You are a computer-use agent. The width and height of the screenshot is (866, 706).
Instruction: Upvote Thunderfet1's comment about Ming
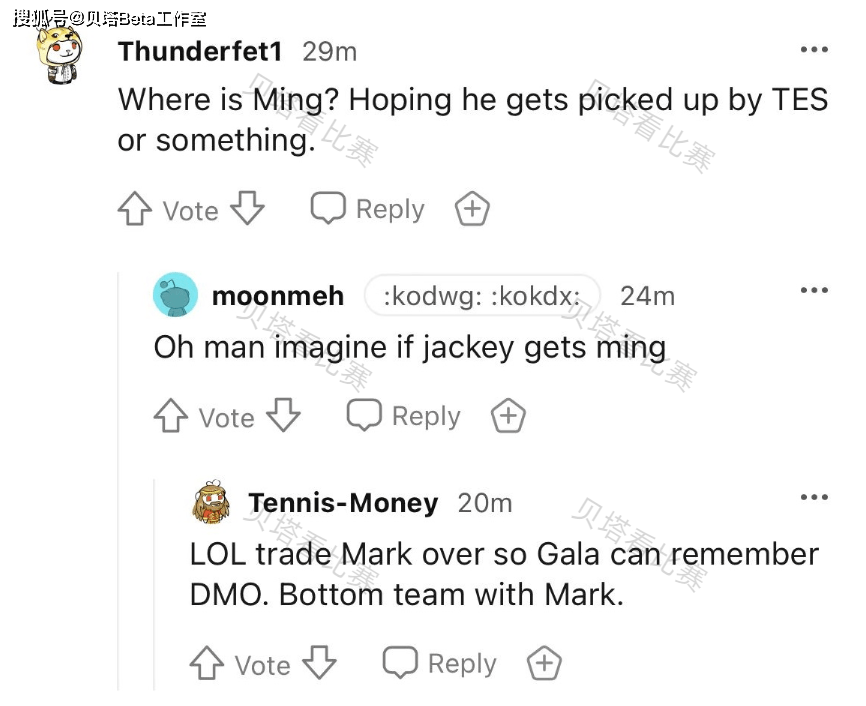pyautogui.click(x=133, y=209)
